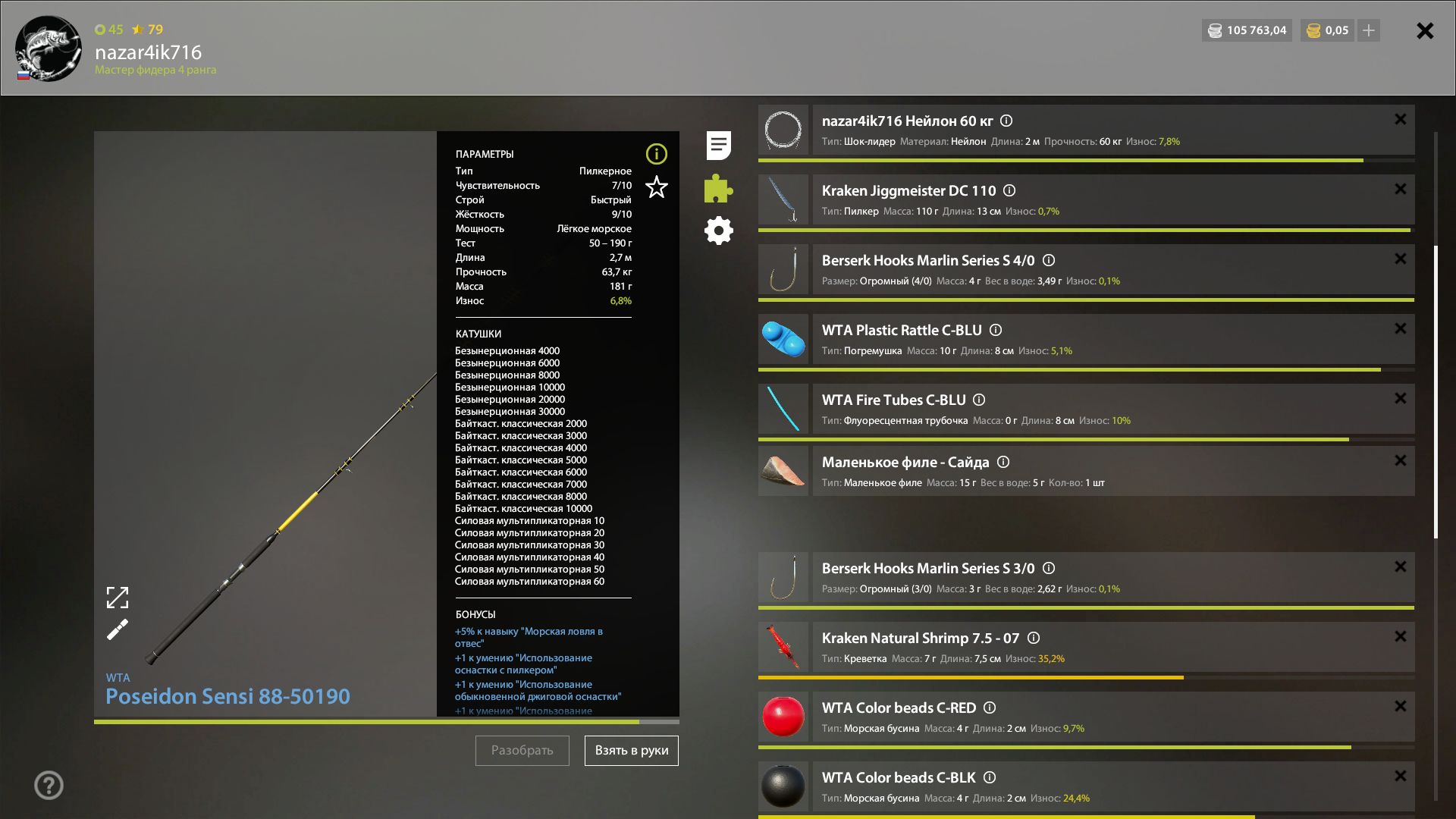Click the blue Fire Tubes thumbnail

pyautogui.click(x=783, y=409)
